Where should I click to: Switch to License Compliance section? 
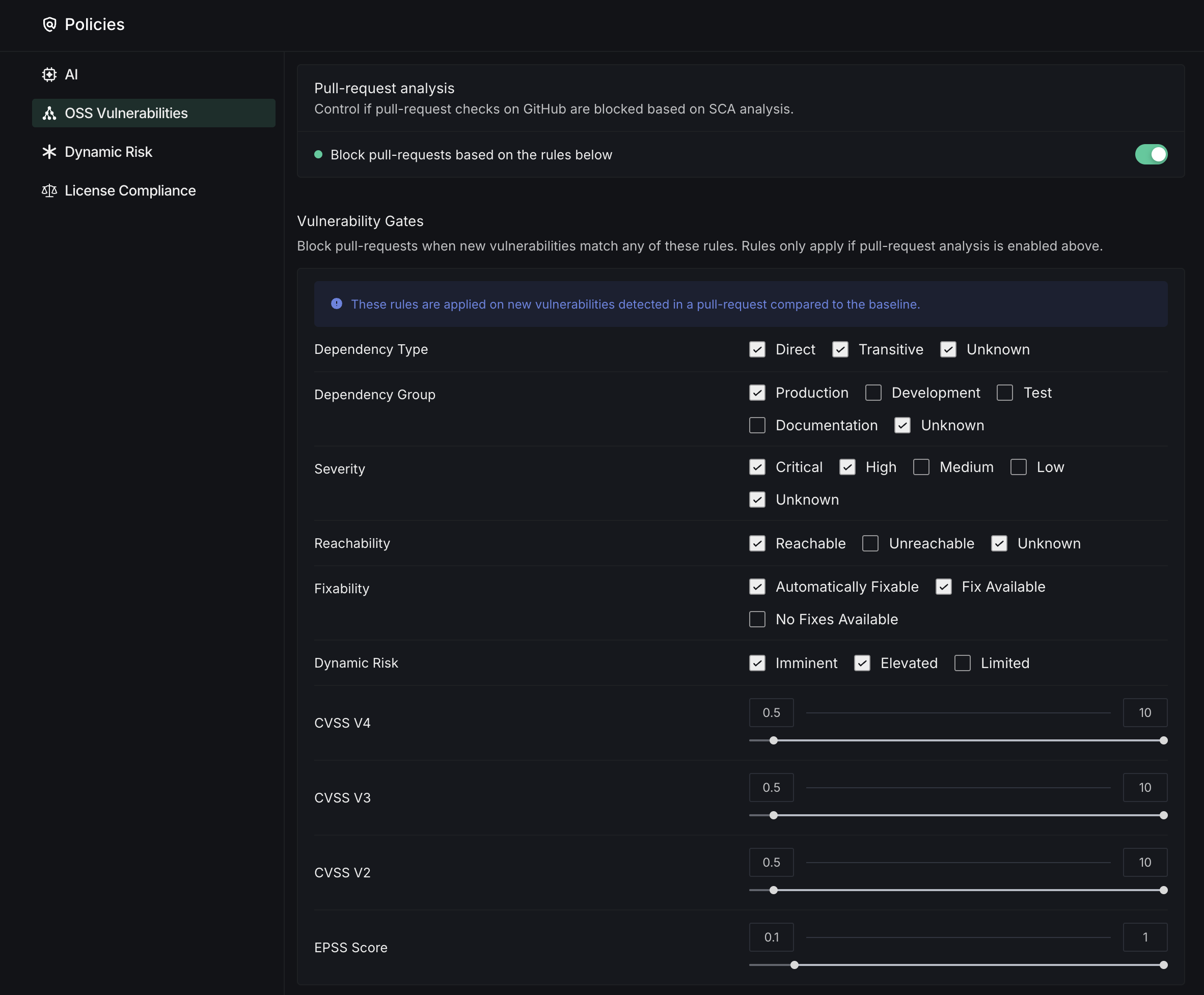click(x=130, y=190)
